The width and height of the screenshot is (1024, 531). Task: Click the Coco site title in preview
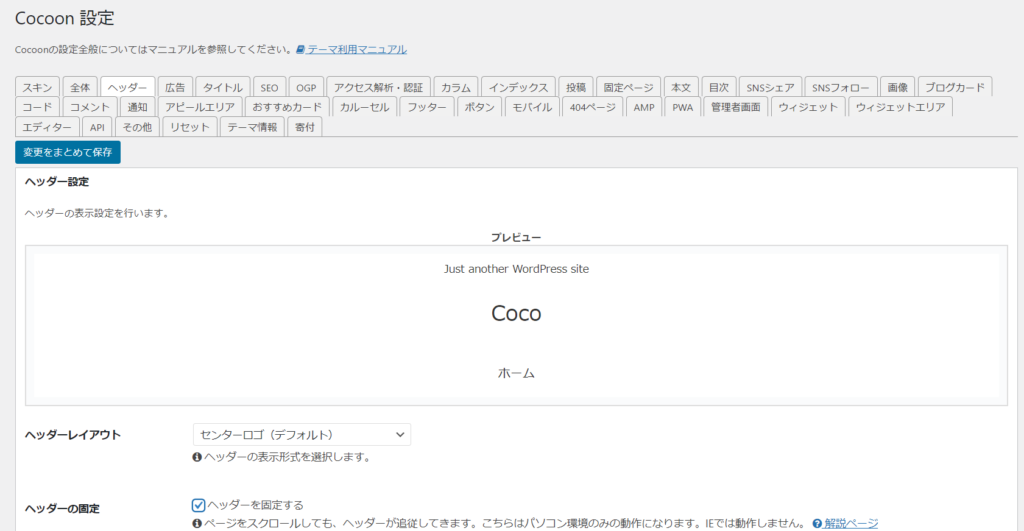coord(516,313)
